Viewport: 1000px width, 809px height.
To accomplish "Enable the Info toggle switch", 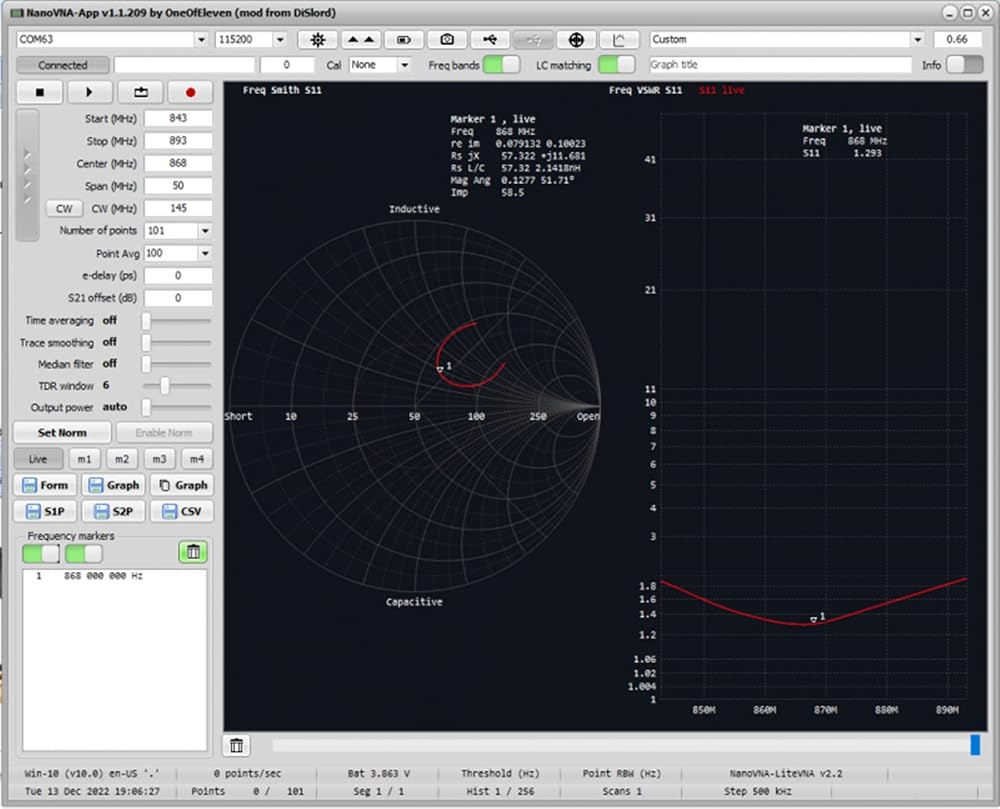I will pyautogui.click(x=964, y=64).
